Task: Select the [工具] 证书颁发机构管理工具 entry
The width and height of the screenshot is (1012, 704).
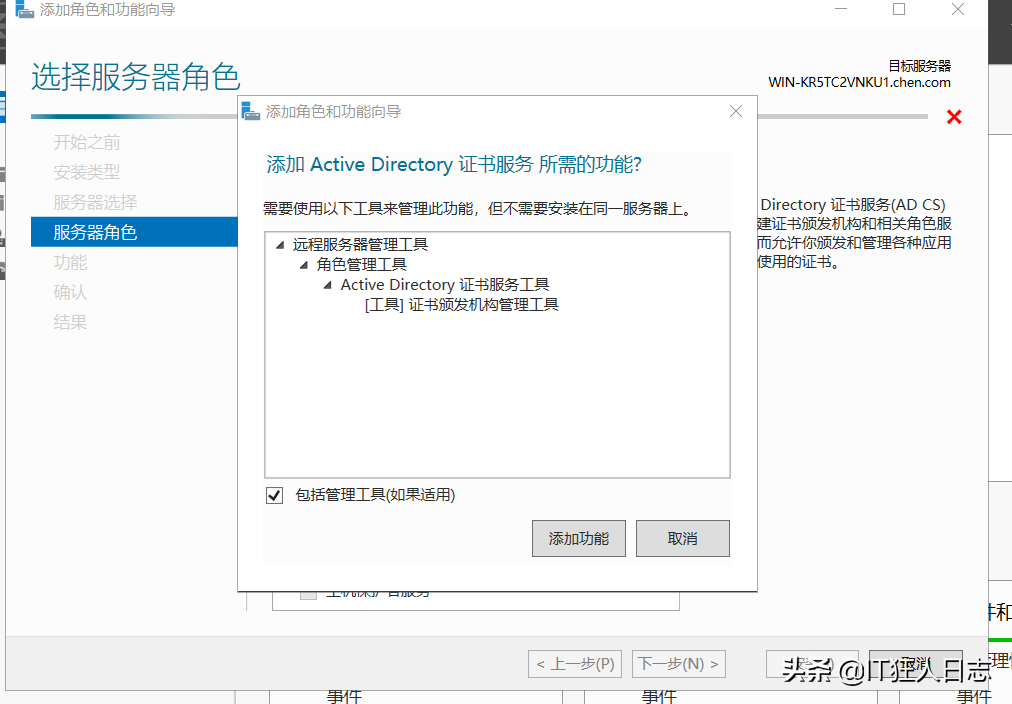Action: pos(461,305)
